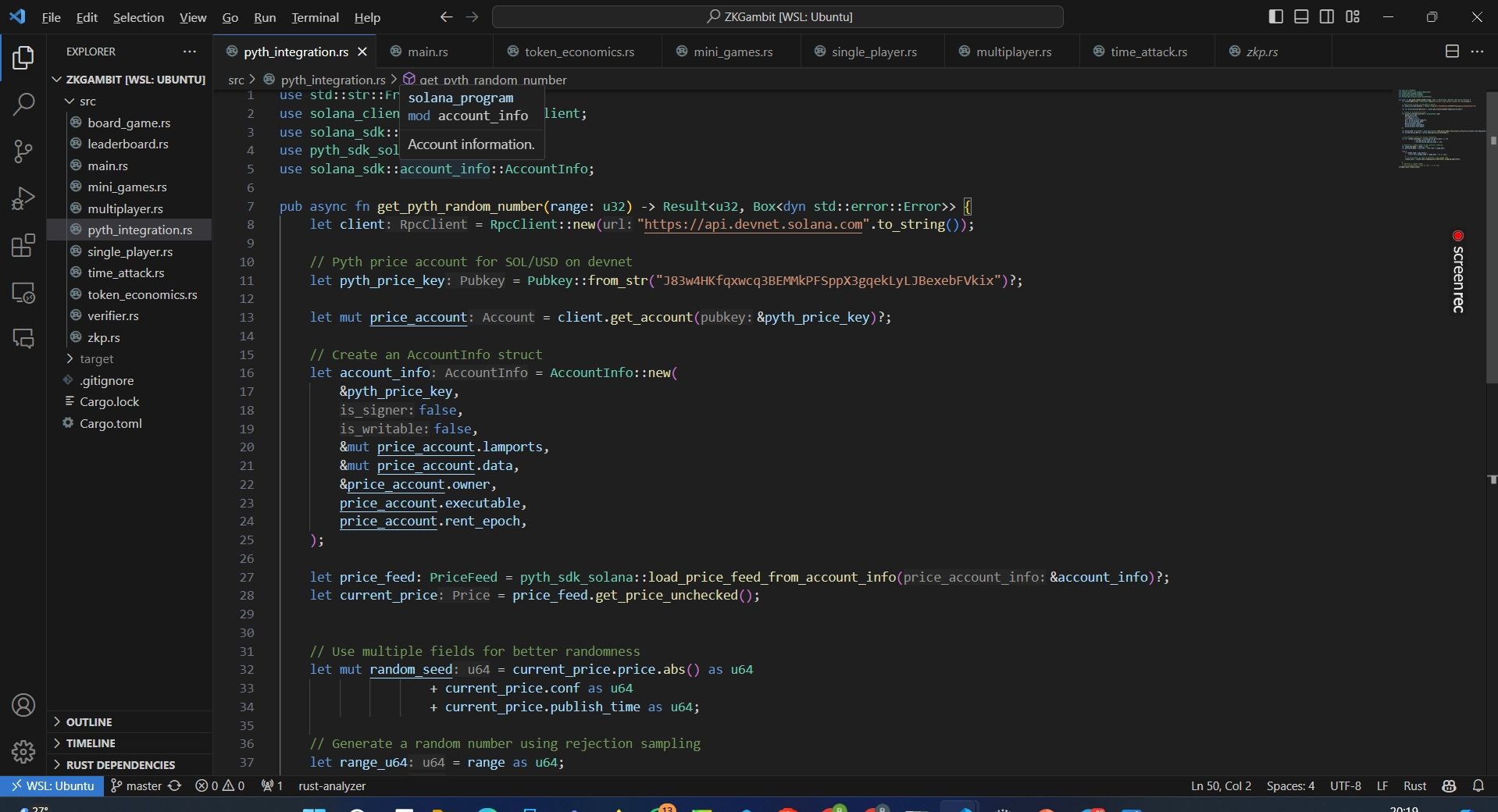Click the screenrec recording widget
This screenshot has width=1498, height=812.
coord(1457,271)
